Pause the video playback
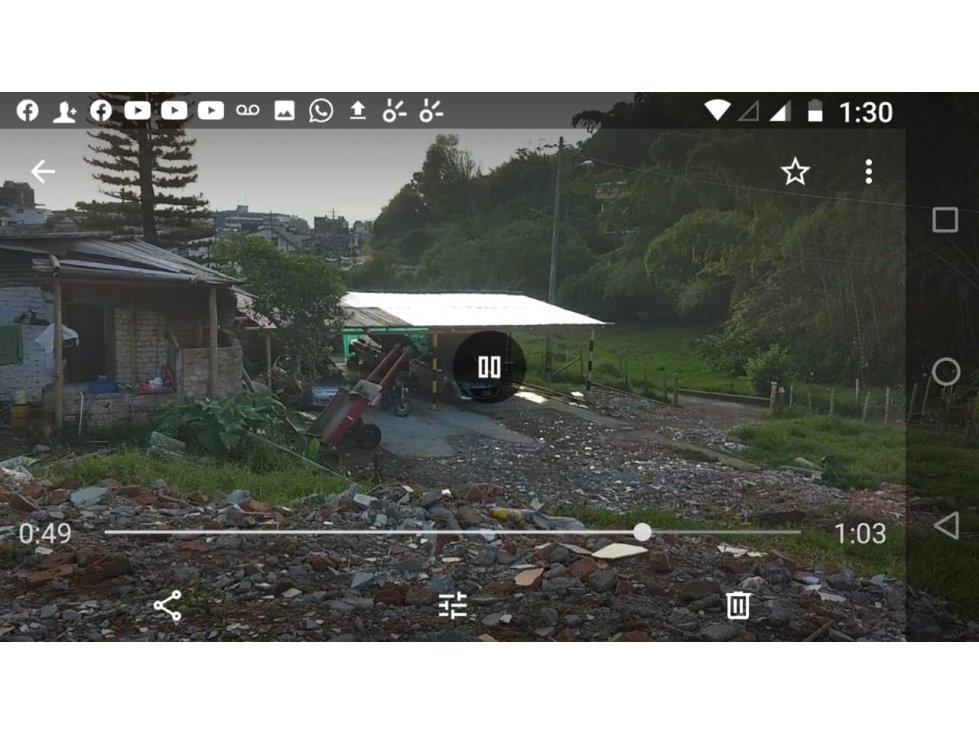The image size is (979, 734). 489,367
